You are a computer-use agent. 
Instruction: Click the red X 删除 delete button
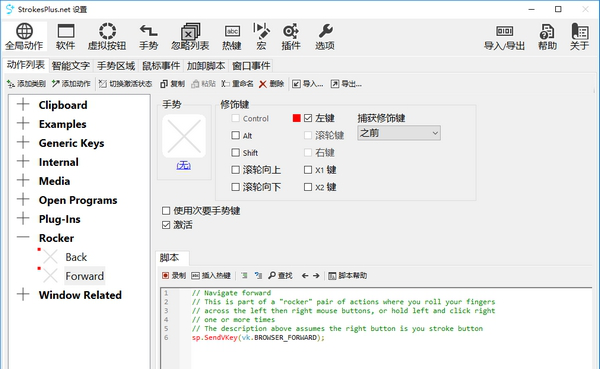pos(271,84)
